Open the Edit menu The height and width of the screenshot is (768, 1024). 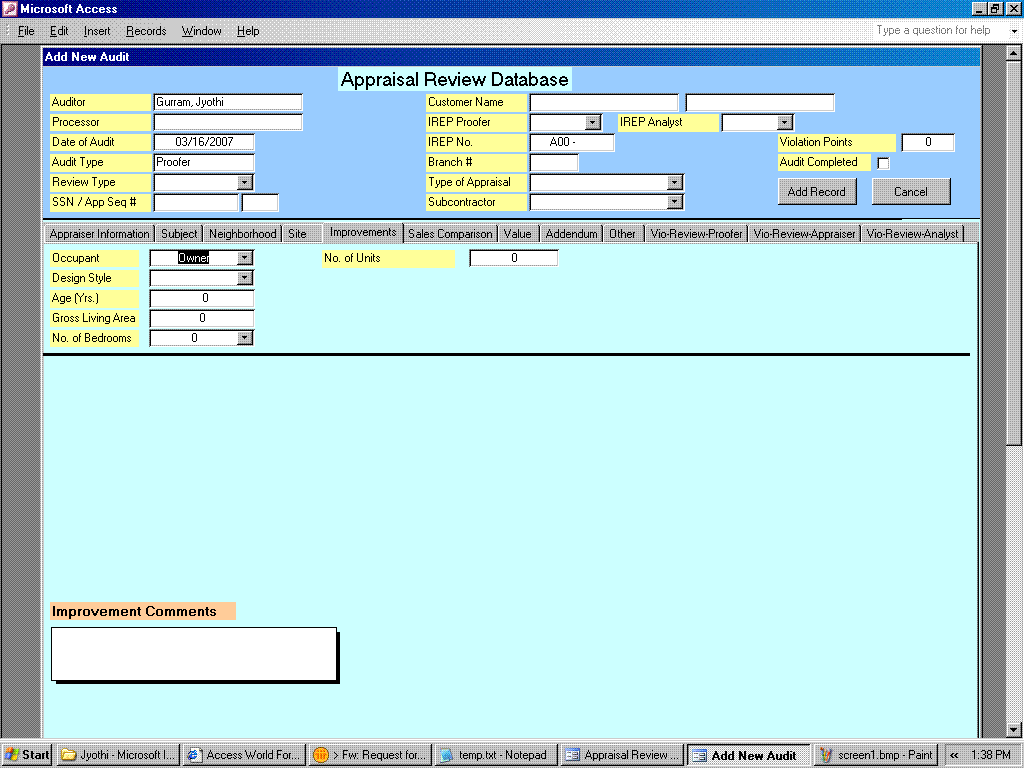tap(59, 31)
